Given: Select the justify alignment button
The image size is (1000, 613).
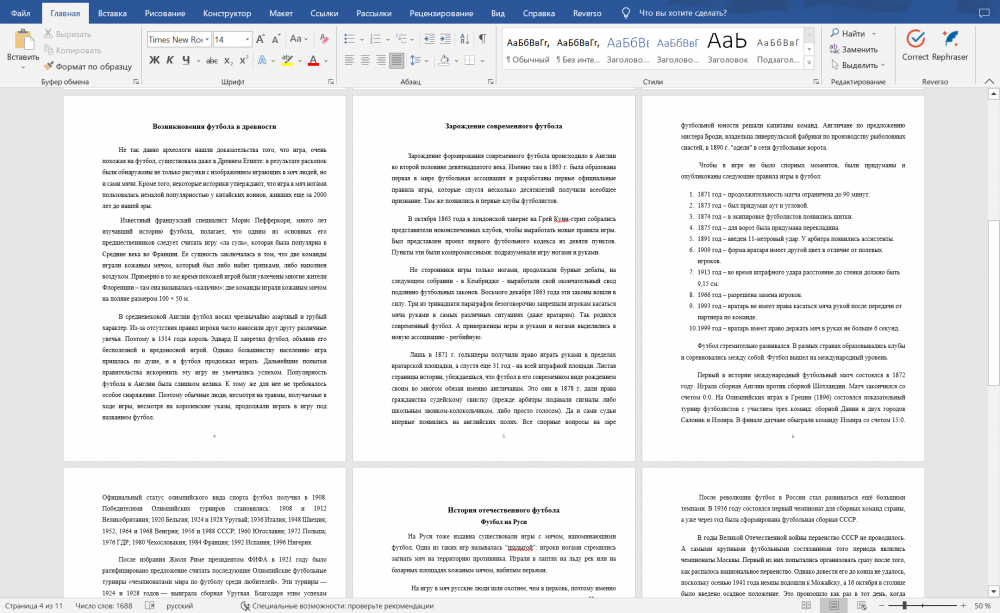Looking at the screenshot, I should point(397,61).
